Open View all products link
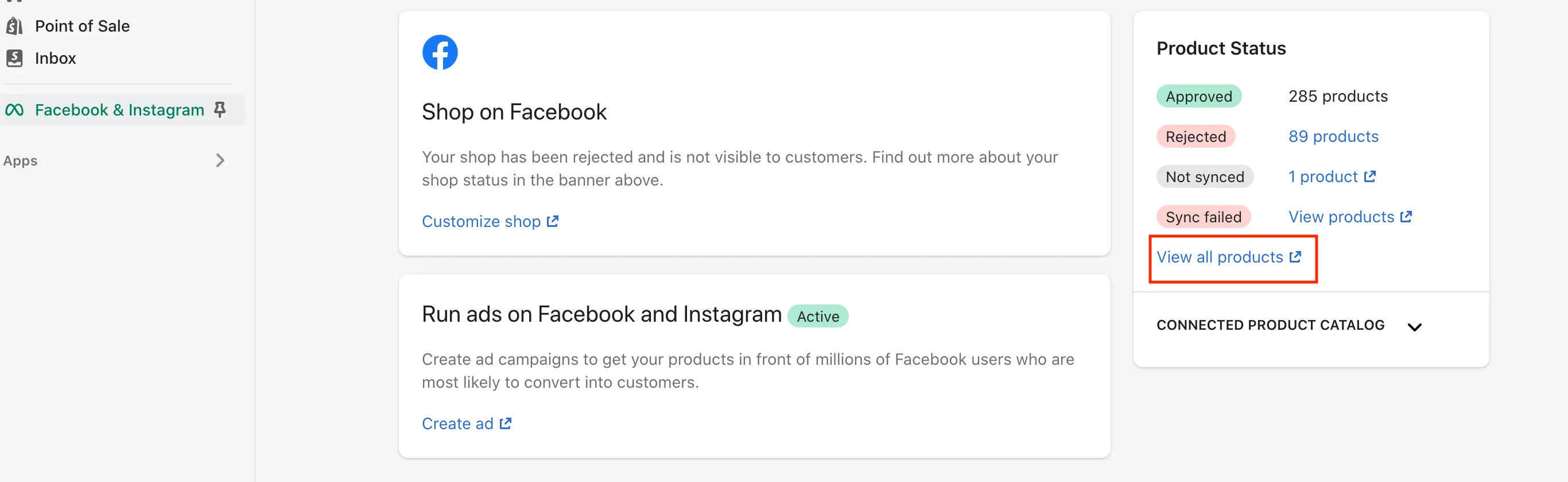 [1220, 257]
